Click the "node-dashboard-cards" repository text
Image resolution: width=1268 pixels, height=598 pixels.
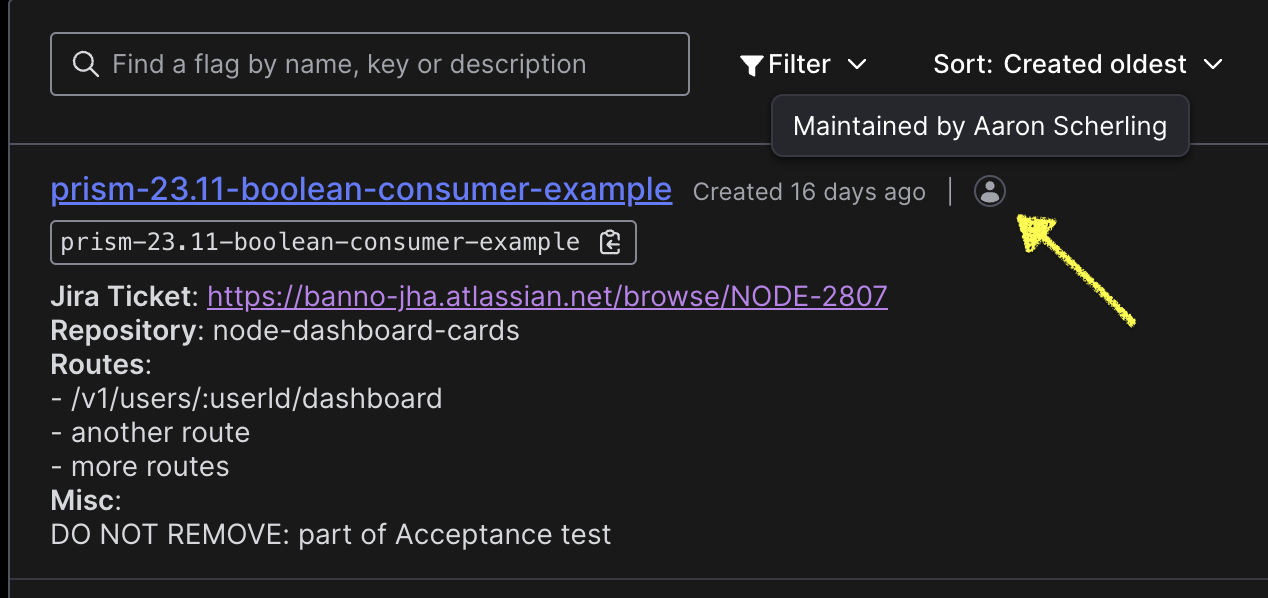coord(366,331)
